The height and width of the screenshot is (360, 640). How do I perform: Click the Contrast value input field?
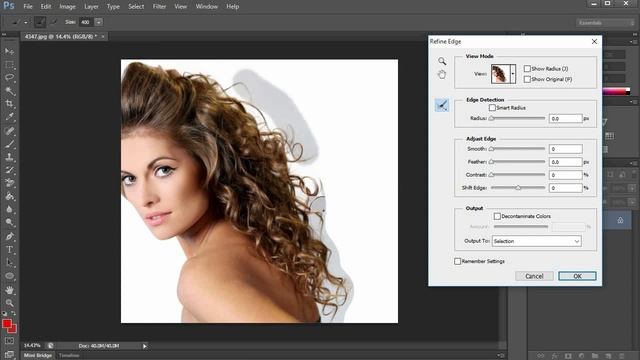point(566,175)
